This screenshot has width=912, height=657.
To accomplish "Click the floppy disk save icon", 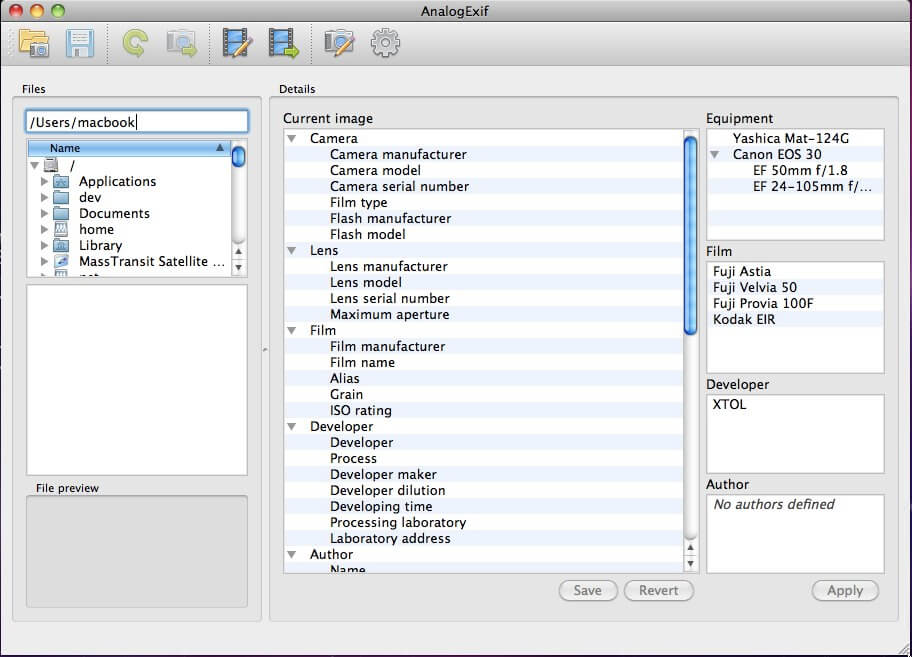I will pyautogui.click(x=80, y=43).
